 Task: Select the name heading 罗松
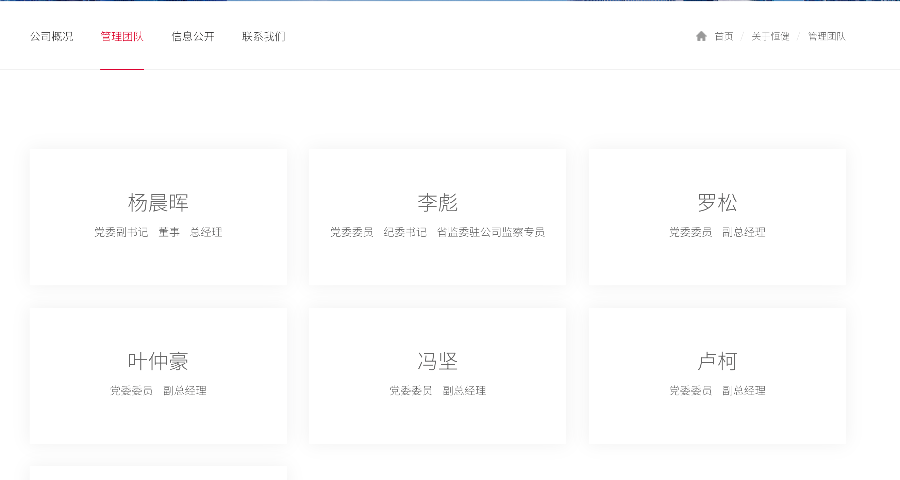[x=717, y=203]
